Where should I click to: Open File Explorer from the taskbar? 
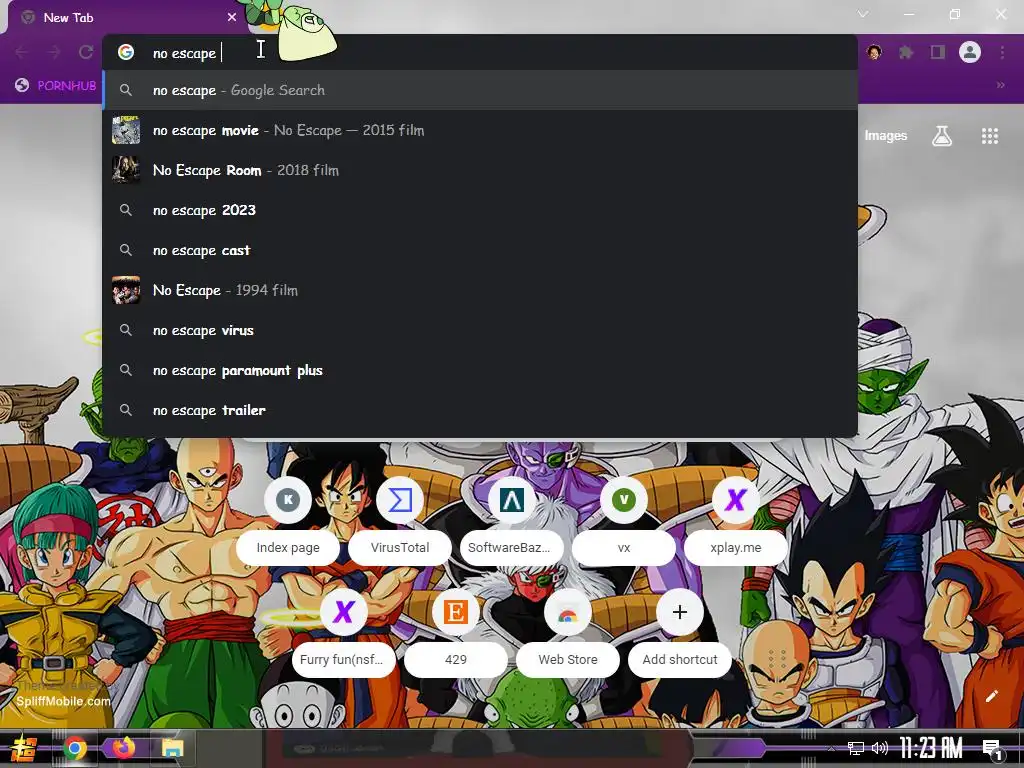[172, 748]
